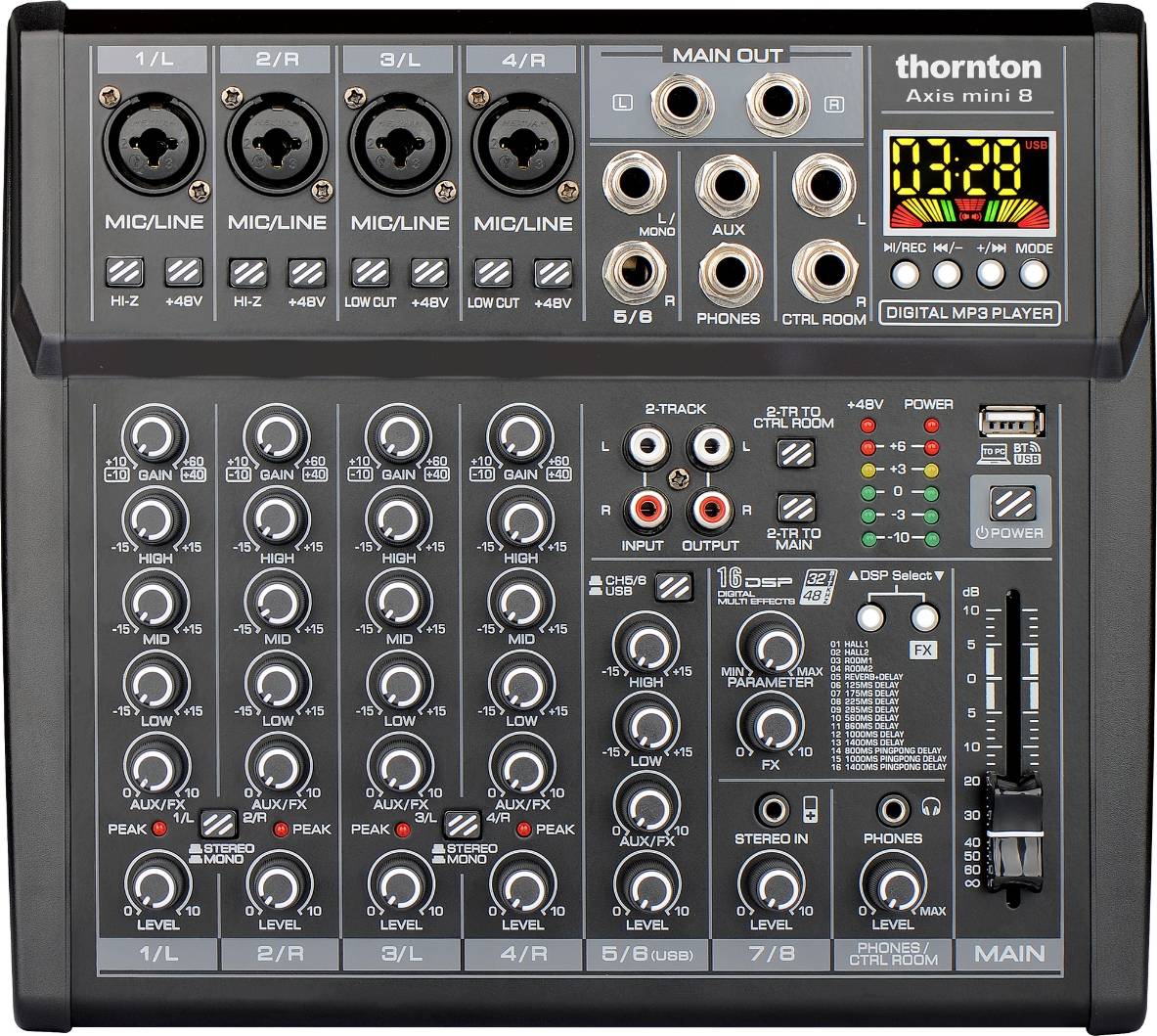Click the PEAK LED on channel 1/L

(158, 829)
